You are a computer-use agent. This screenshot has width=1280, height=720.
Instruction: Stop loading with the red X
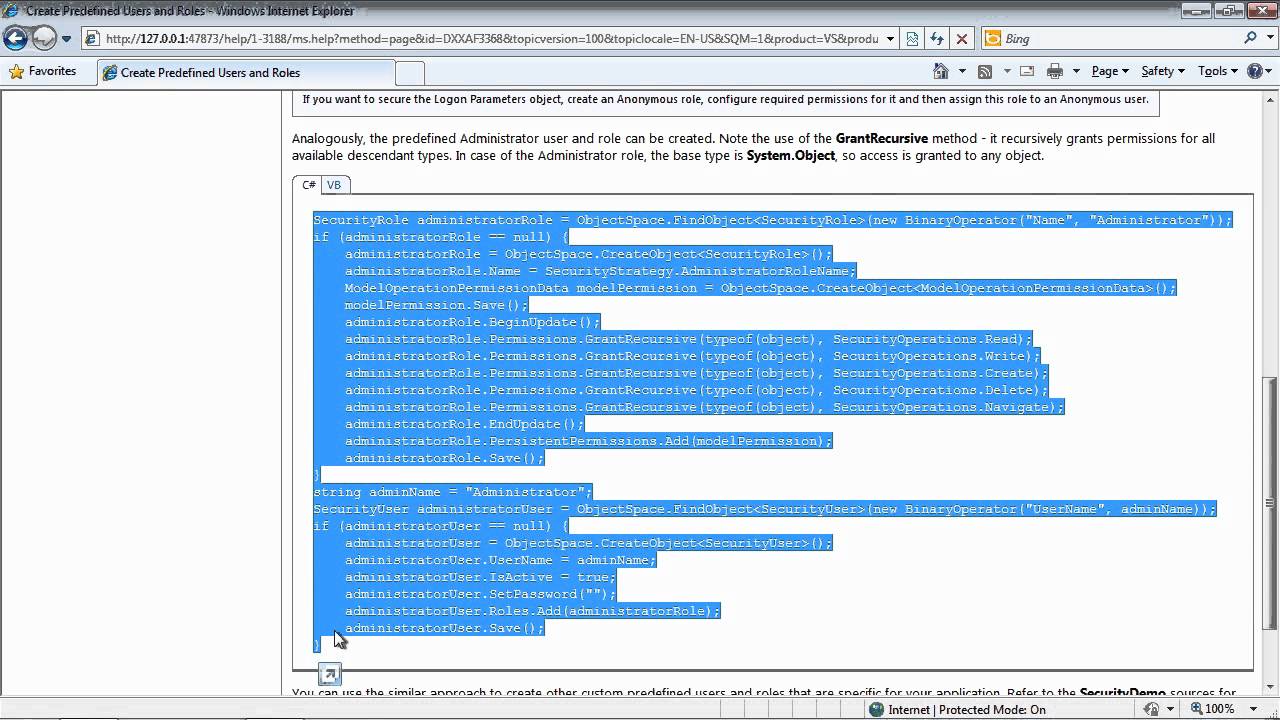pos(962,39)
